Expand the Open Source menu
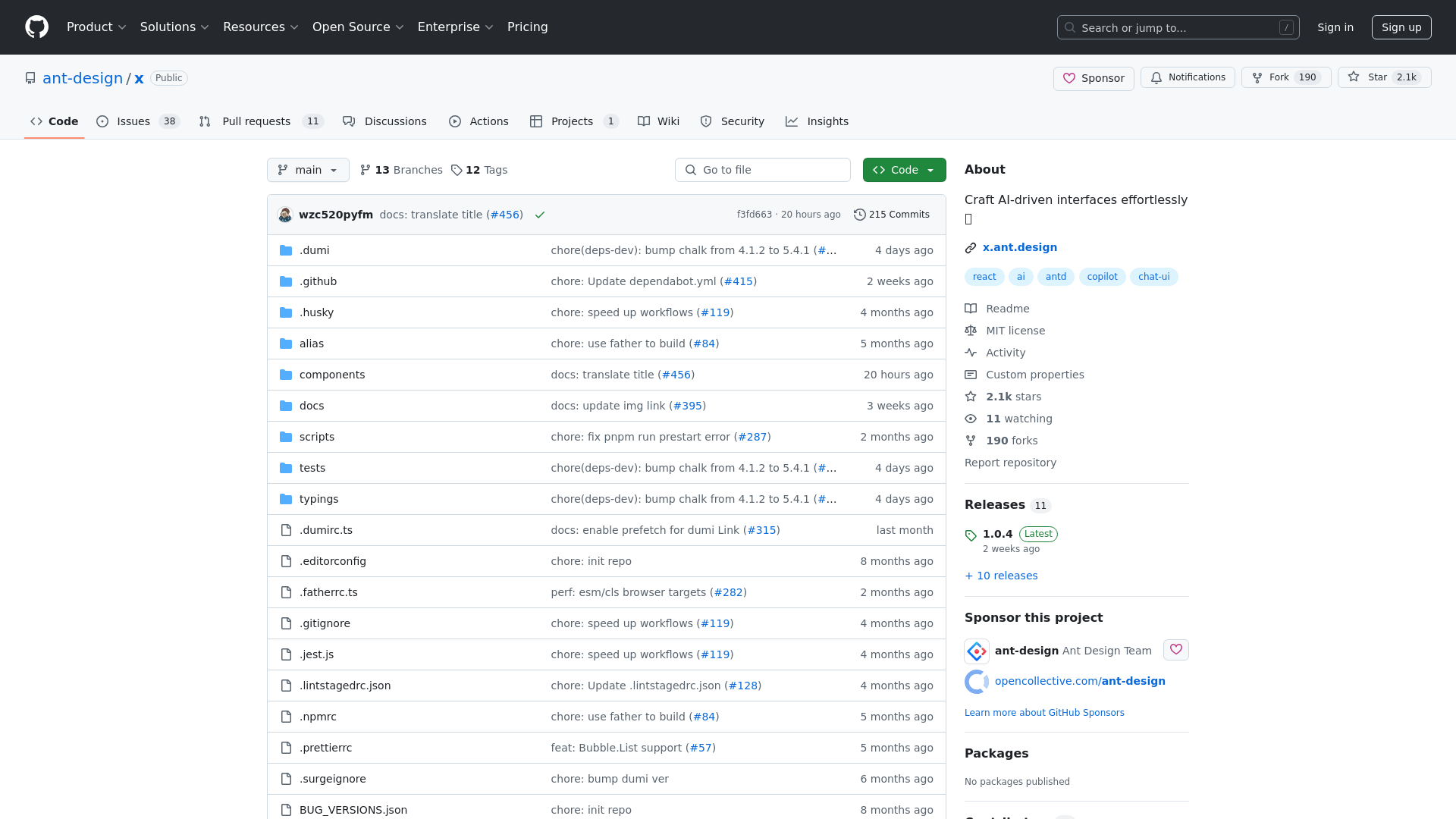The width and height of the screenshot is (1456, 819). pyautogui.click(x=358, y=27)
